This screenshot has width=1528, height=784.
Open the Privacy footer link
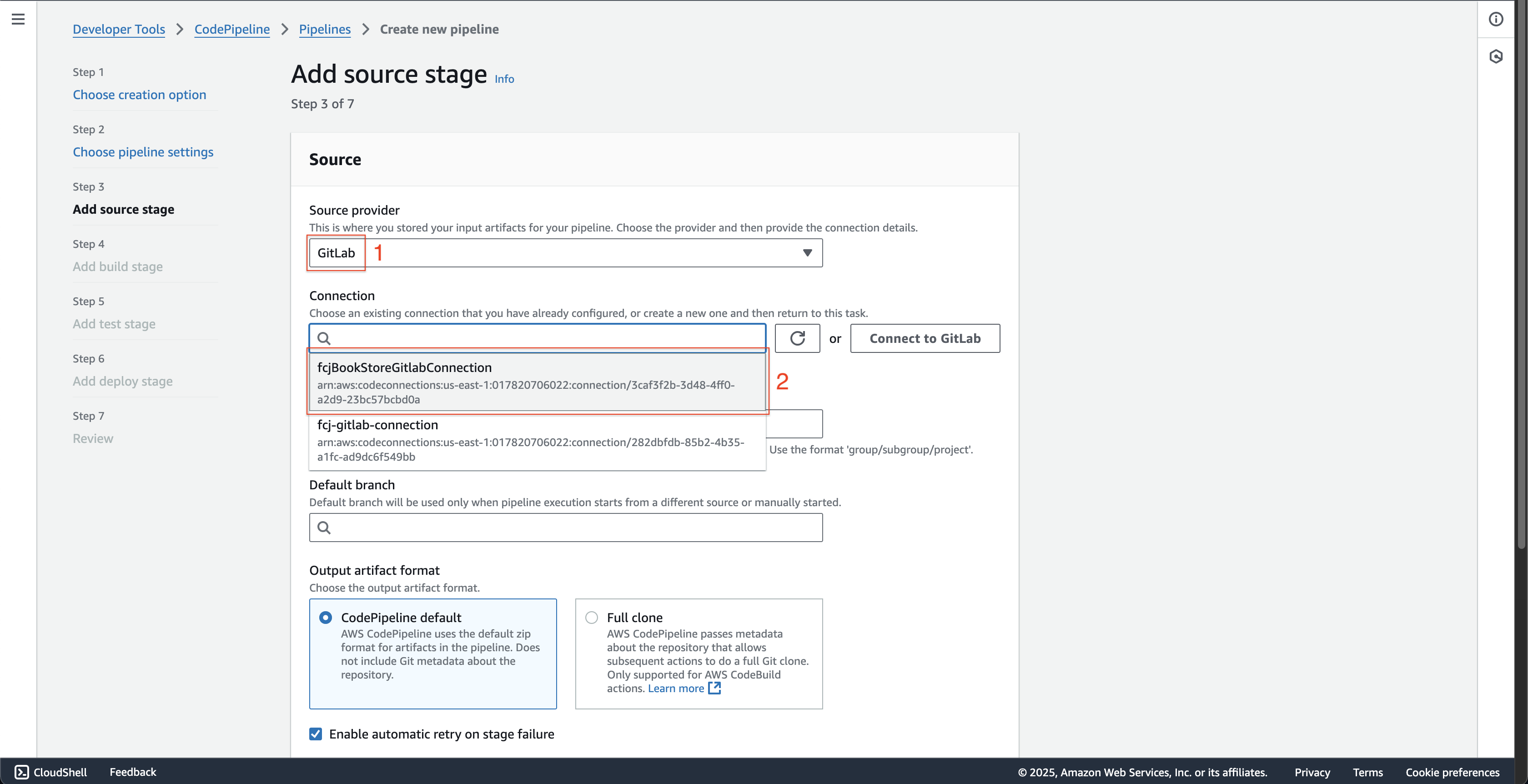[x=1312, y=772]
